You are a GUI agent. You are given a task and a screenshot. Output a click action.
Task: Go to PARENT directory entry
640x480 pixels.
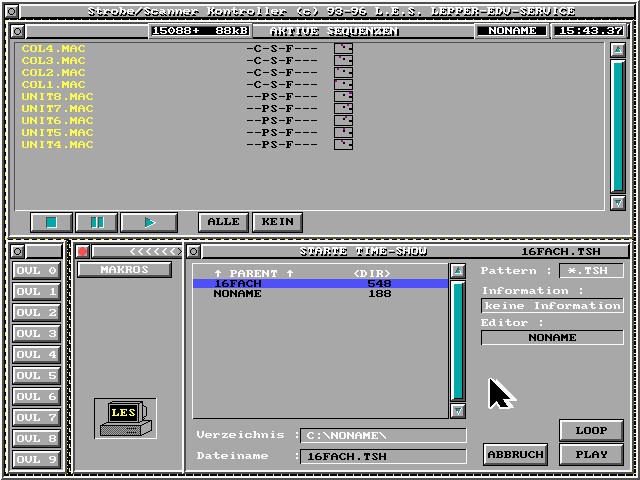pyautogui.click(x=320, y=273)
